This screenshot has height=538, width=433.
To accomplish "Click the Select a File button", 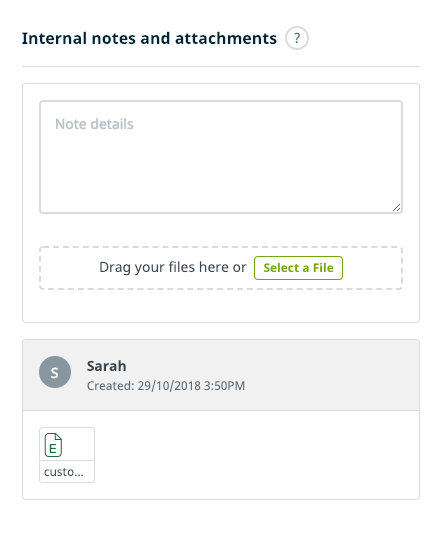I will tap(298, 268).
